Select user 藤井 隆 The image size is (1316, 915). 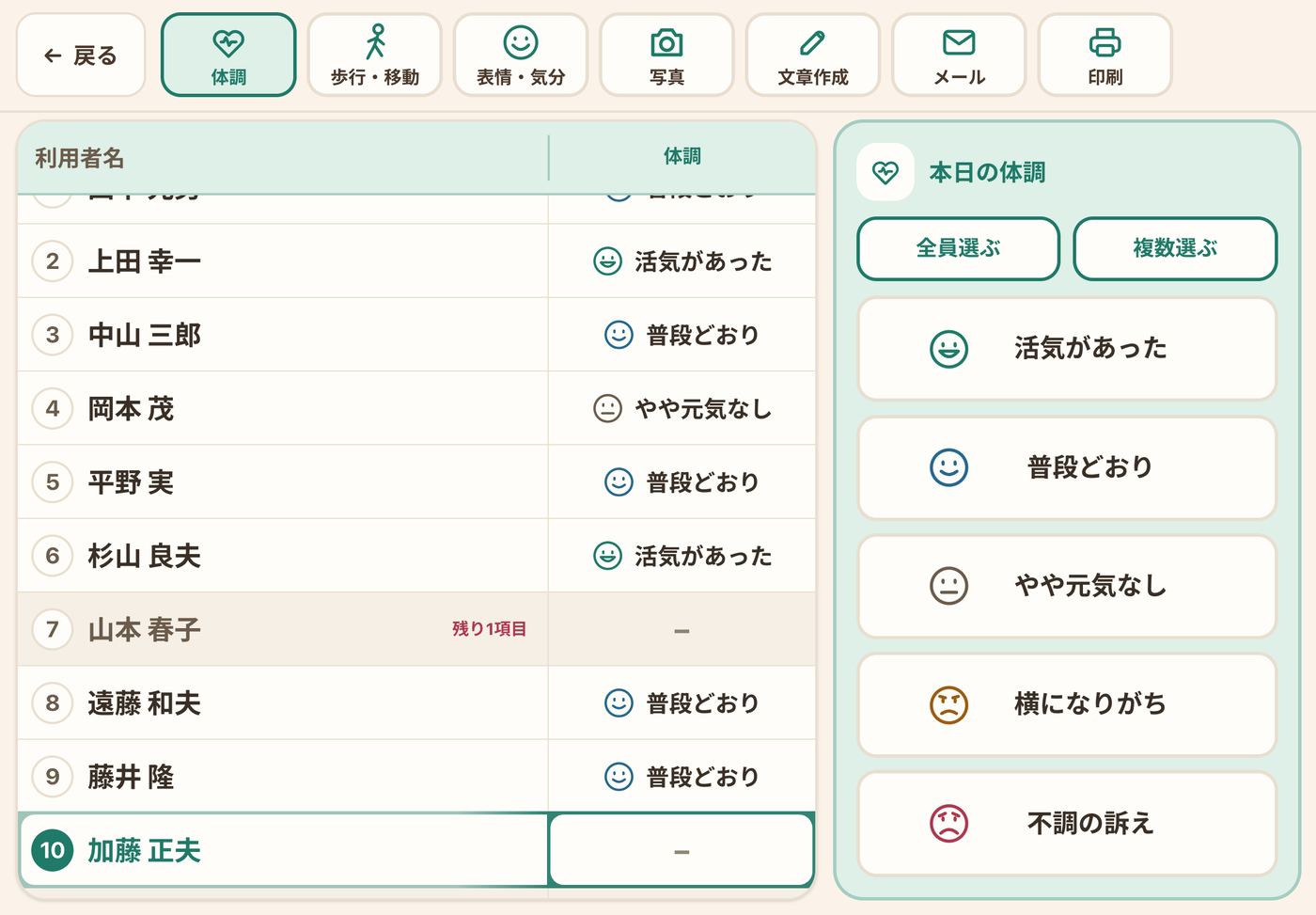282,777
